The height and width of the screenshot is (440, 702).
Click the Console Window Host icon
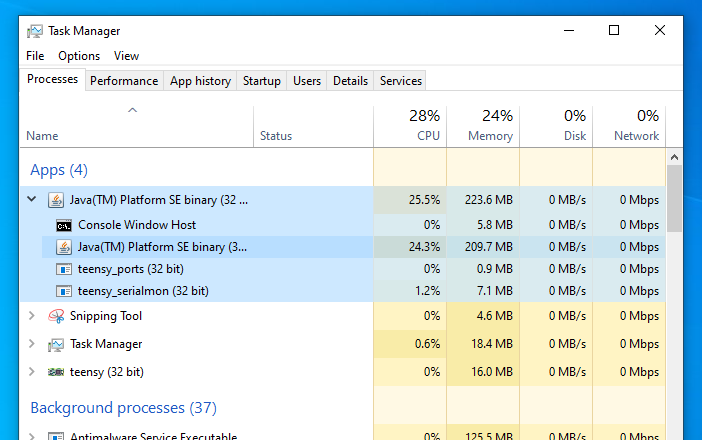[64, 225]
